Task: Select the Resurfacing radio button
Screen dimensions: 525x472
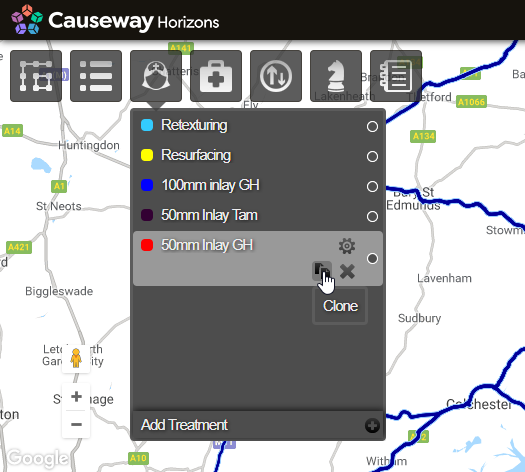Action: [x=372, y=156]
